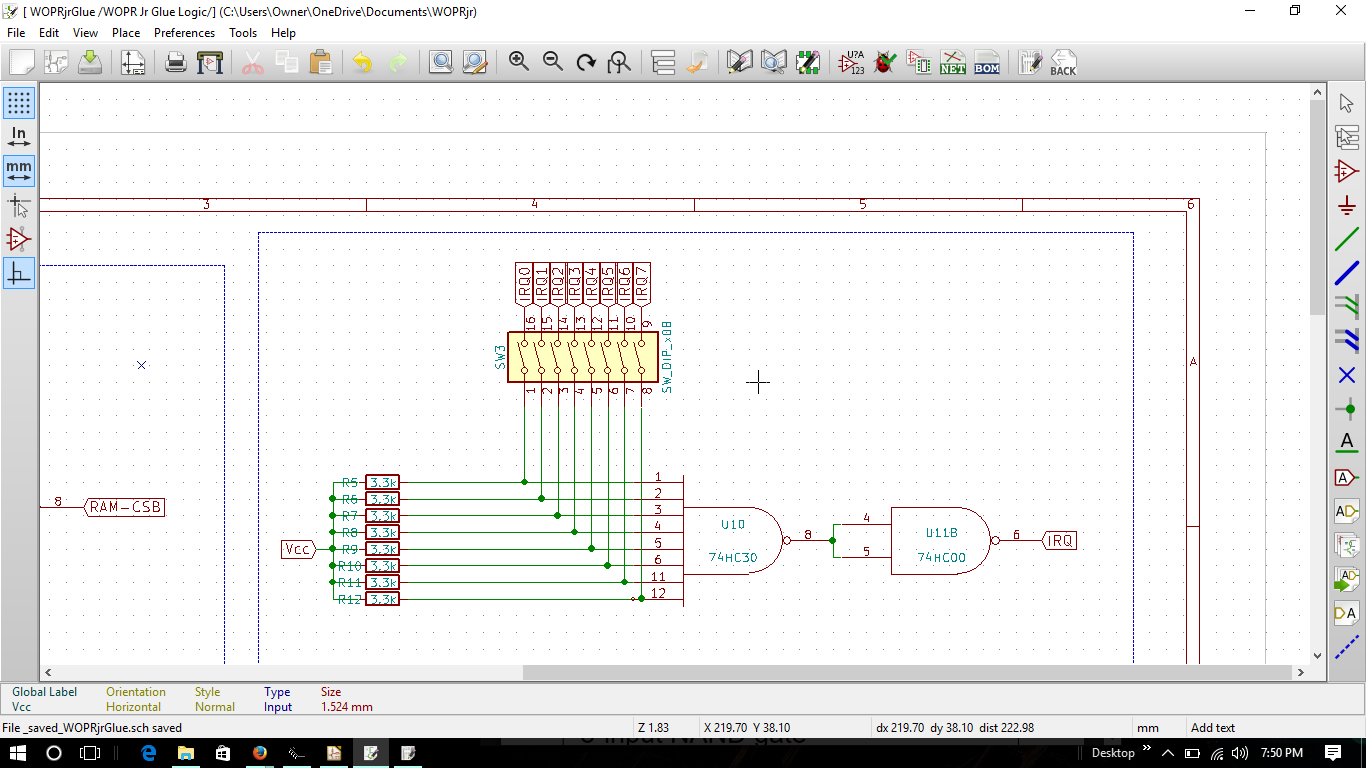This screenshot has height=768, width=1366.
Task: Select the Place power port tool
Action: click(1347, 205)
